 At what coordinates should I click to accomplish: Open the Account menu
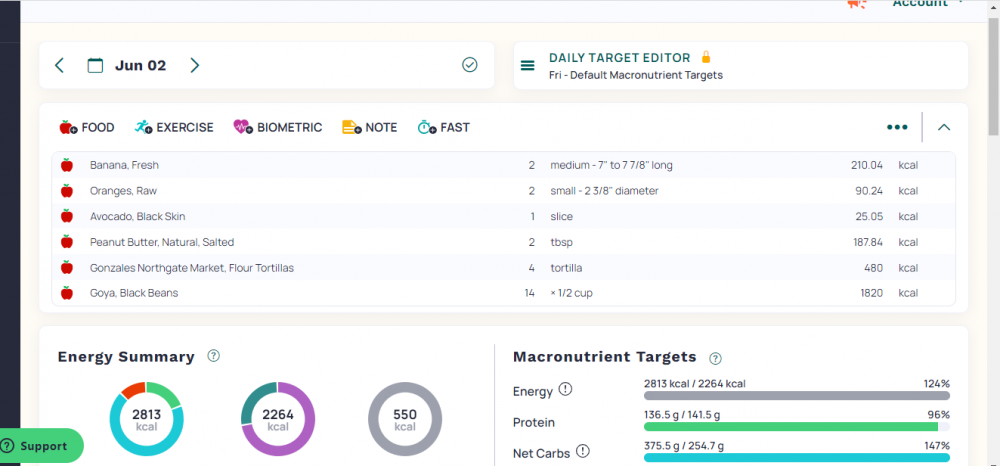(x=929, y=4)
